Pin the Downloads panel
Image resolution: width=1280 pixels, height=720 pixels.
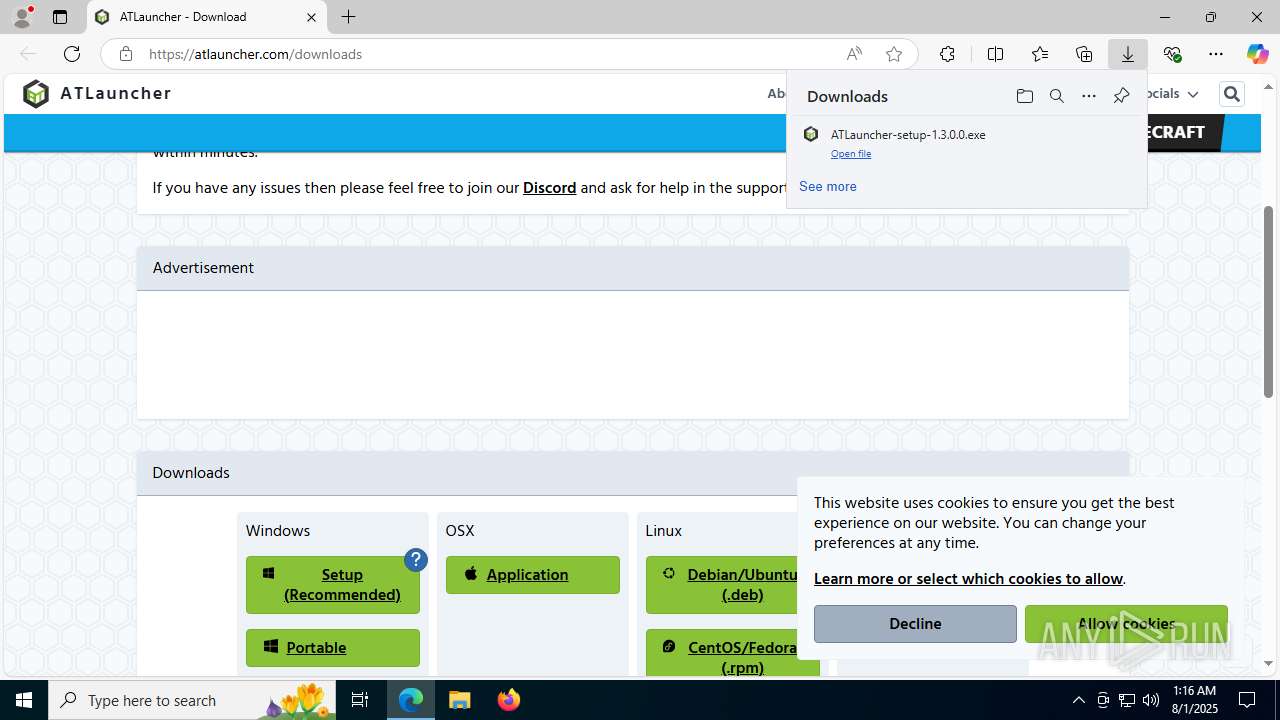click(x=1121, y=96)
